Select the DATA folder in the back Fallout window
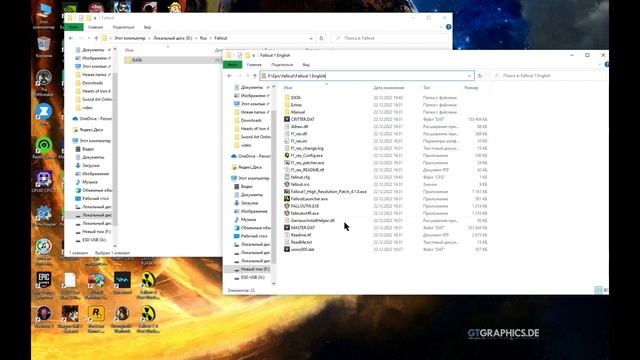The width and height of the screenshot is (640, 360). (137, 60)
